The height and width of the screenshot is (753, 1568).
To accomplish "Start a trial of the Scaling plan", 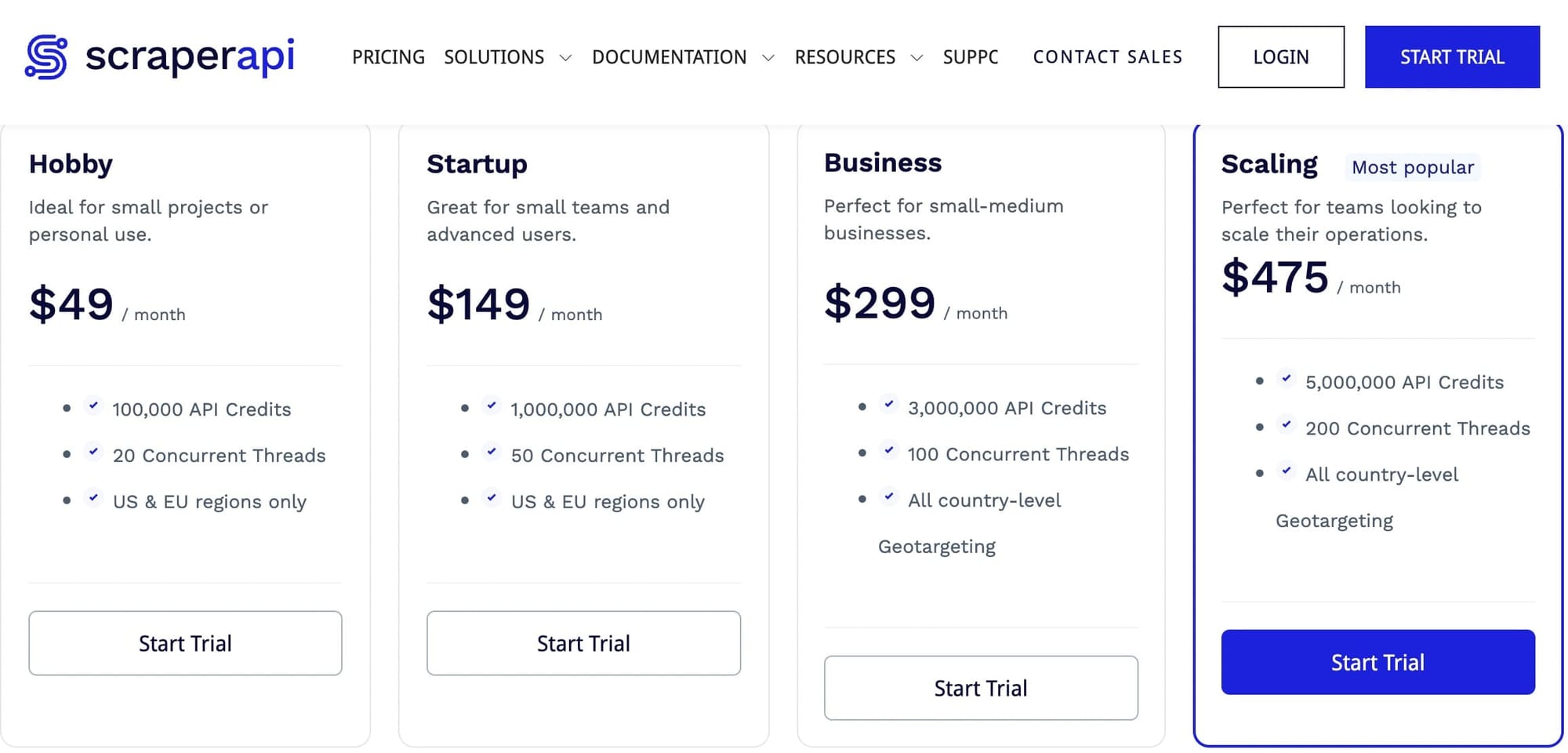I will point(1377,662).
